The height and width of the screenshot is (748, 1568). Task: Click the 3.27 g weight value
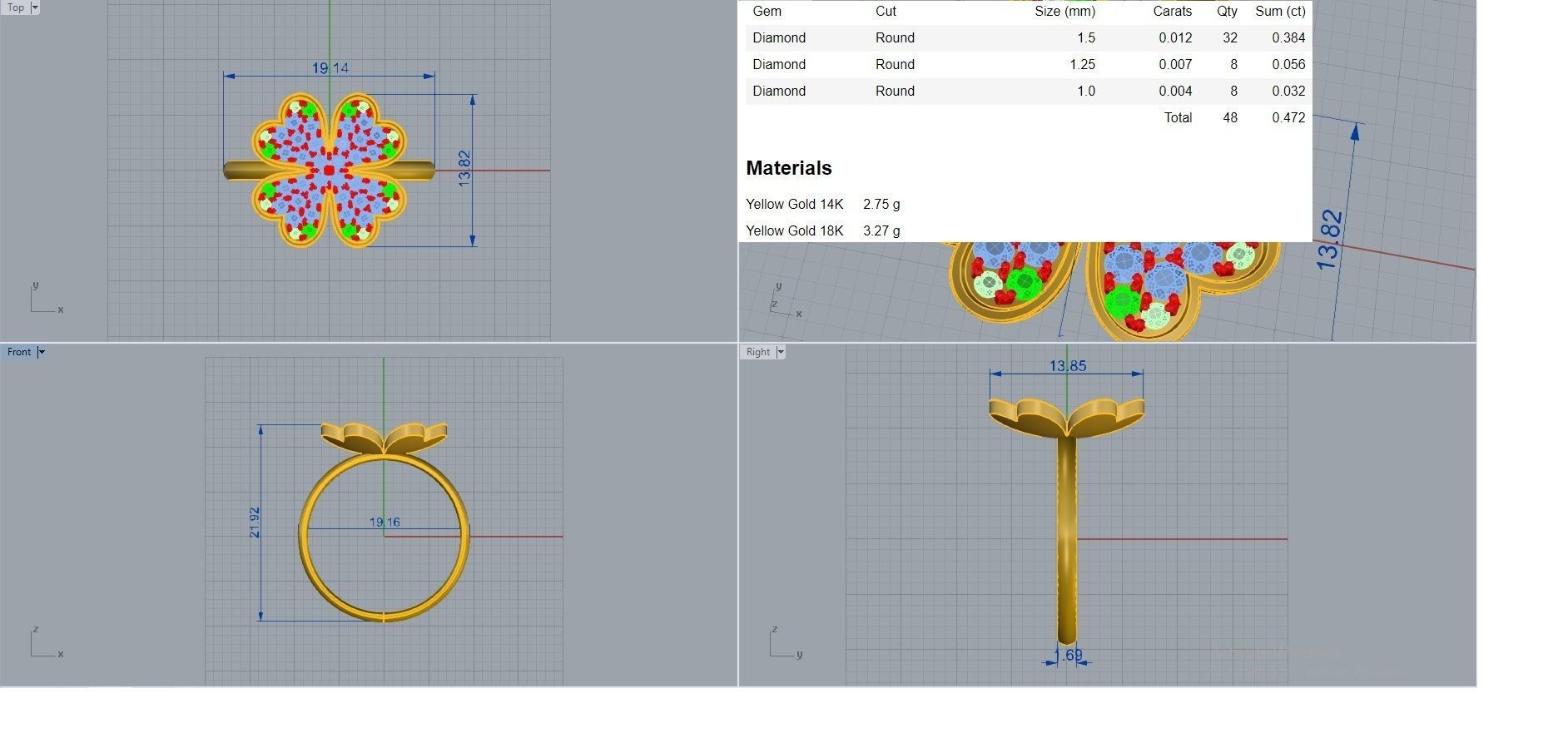881,231
